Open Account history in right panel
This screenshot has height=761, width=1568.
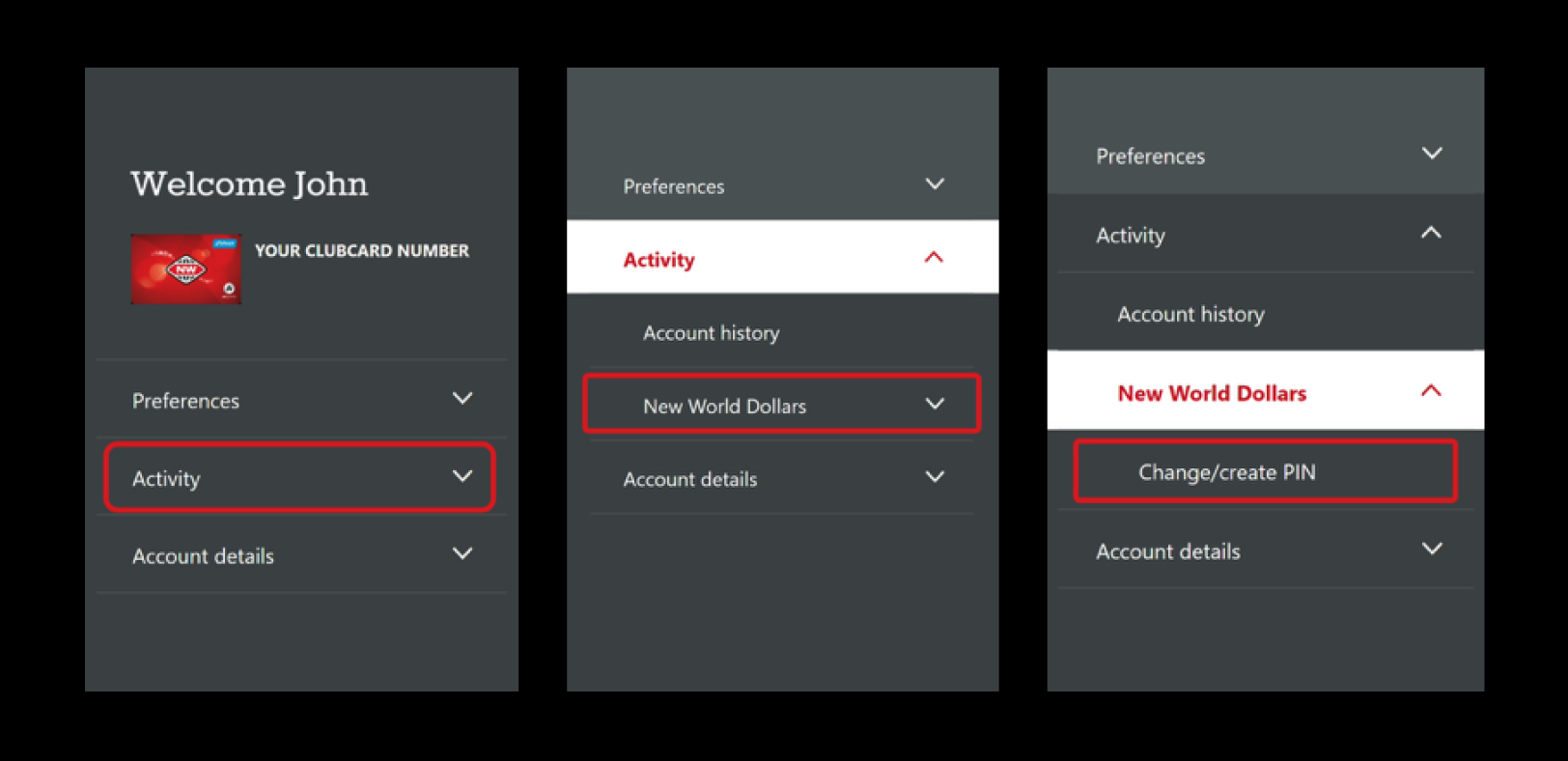pos(1190,314)
